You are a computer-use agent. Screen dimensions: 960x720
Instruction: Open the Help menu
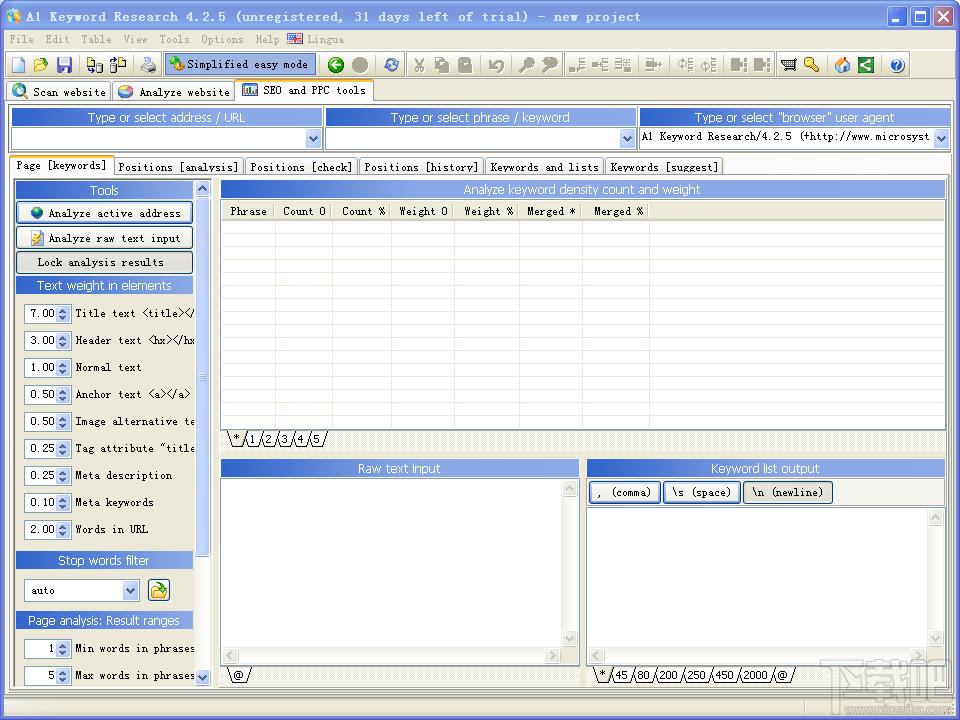[x=267, y=39]
